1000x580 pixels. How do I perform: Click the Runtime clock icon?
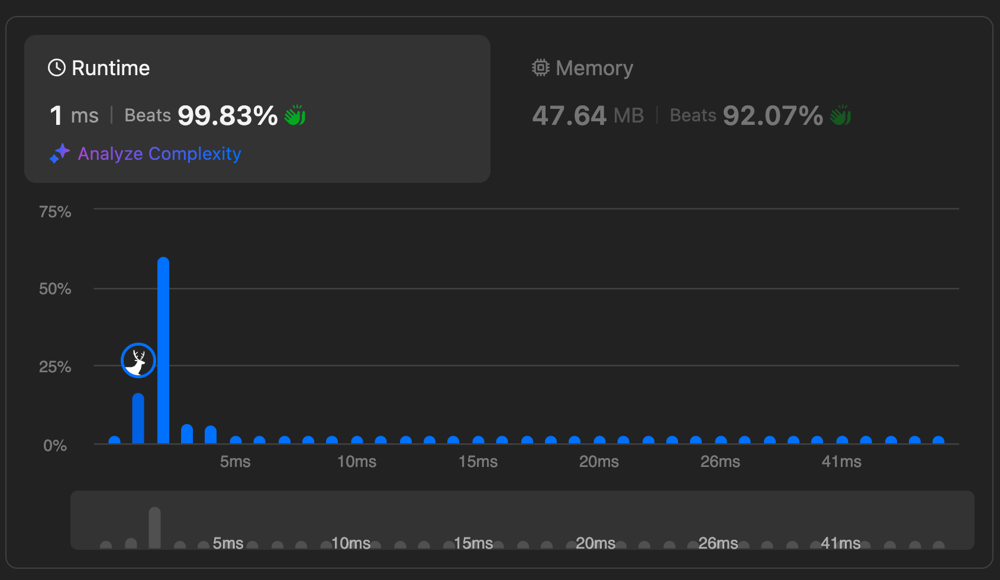(x=57, y=68)
